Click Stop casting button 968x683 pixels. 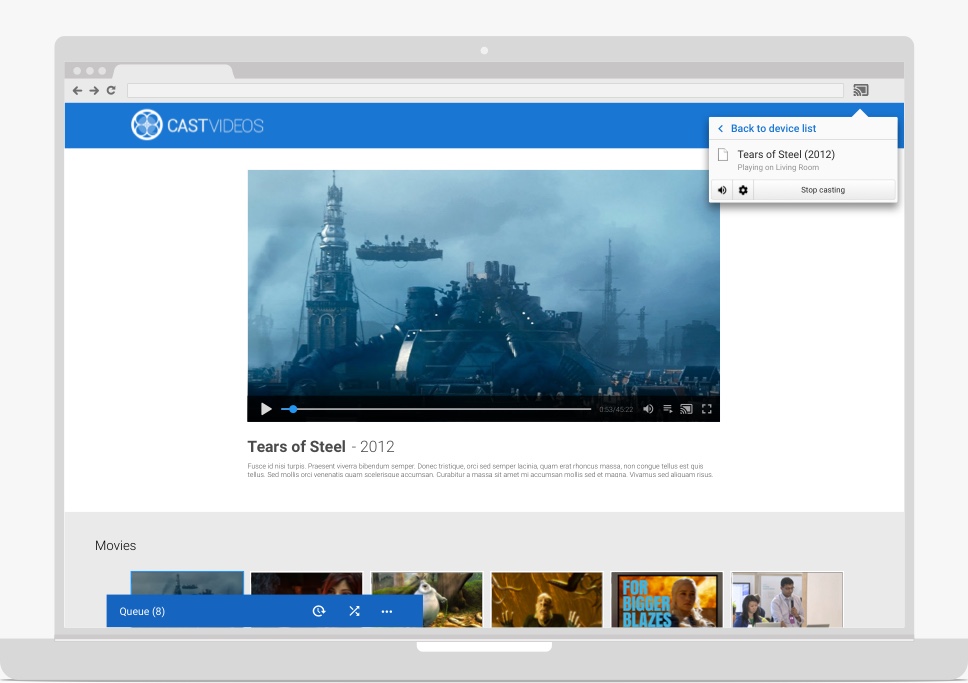[x=823, y=190]
